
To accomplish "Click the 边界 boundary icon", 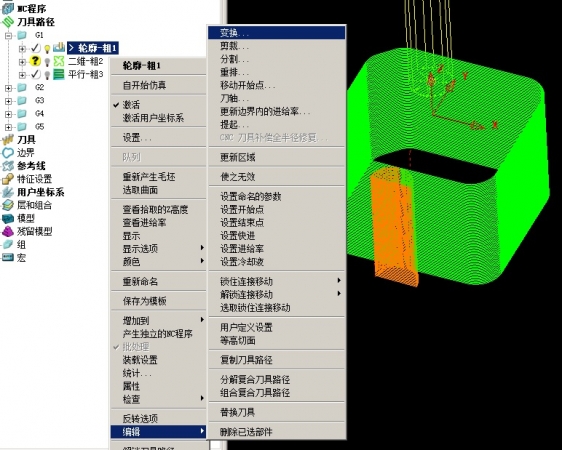I will click(x=8, y=153).
